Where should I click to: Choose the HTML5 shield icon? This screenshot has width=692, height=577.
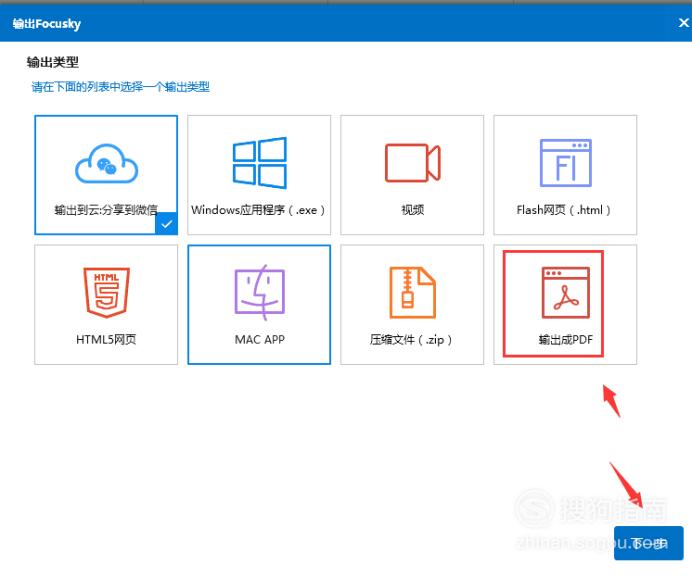tap(106, 292)
